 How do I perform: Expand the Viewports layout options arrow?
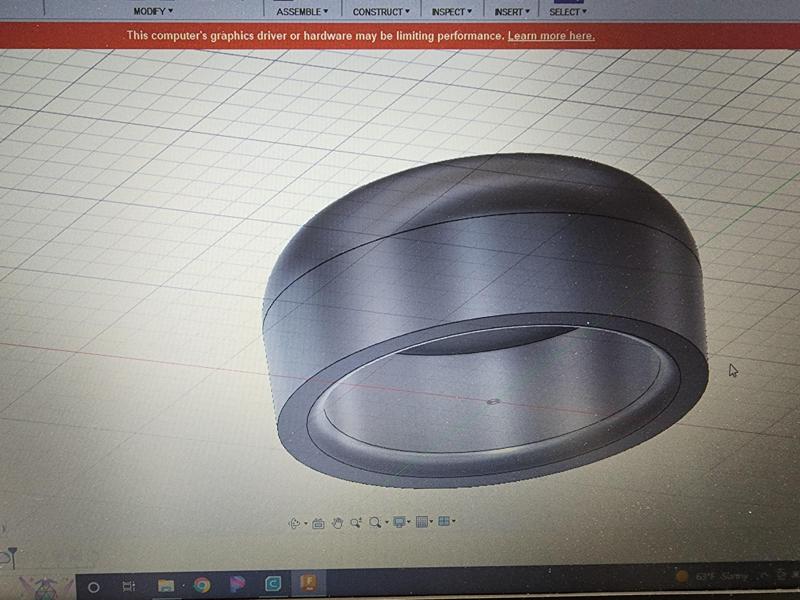tap(454, 521)
